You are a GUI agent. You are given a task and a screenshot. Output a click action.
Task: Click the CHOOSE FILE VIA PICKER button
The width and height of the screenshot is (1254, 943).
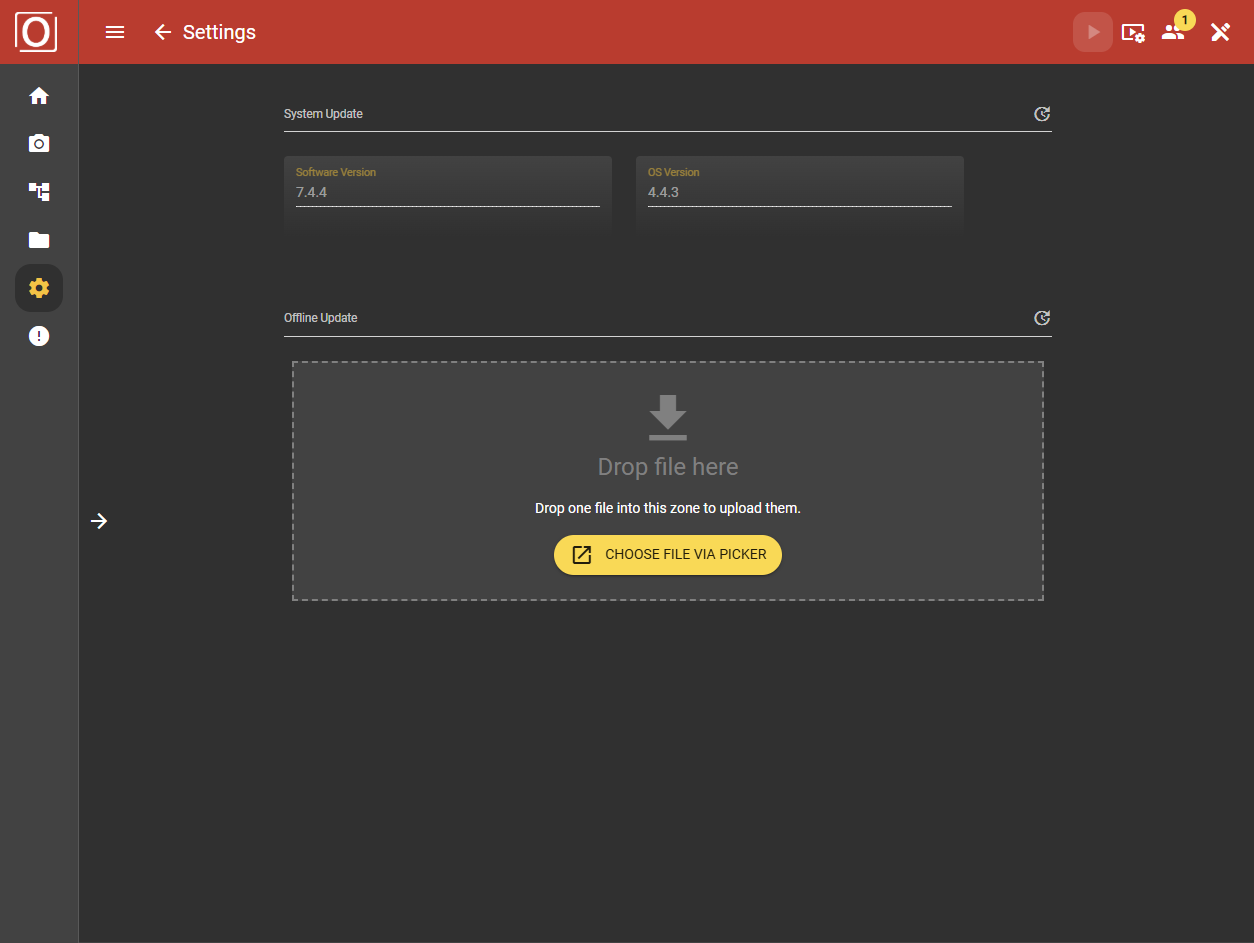click(x=667, y=554)
